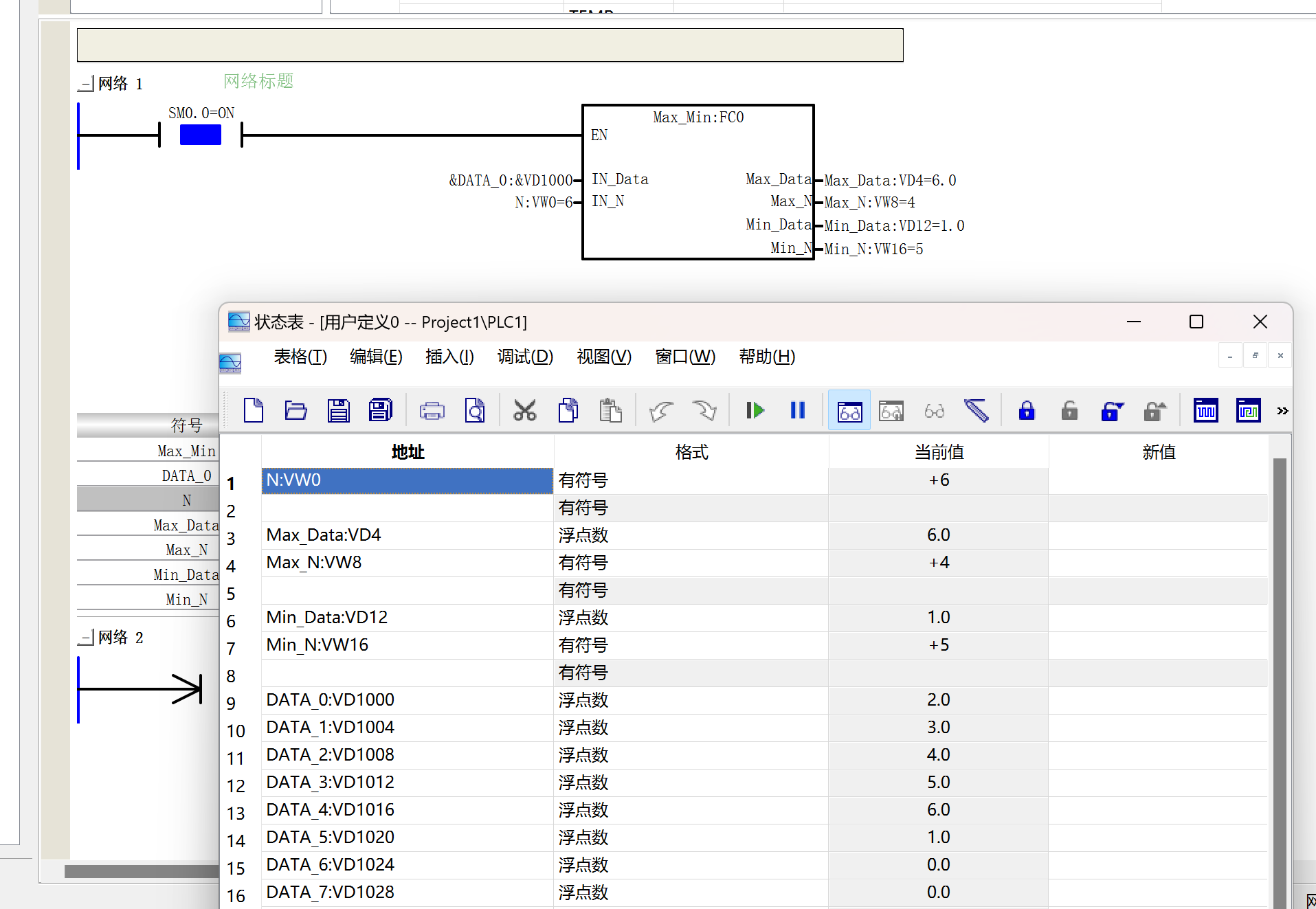This screenshot has width=1316, height=909.
Task: Open the 编辑(E) menu
Action: point(376,357)
